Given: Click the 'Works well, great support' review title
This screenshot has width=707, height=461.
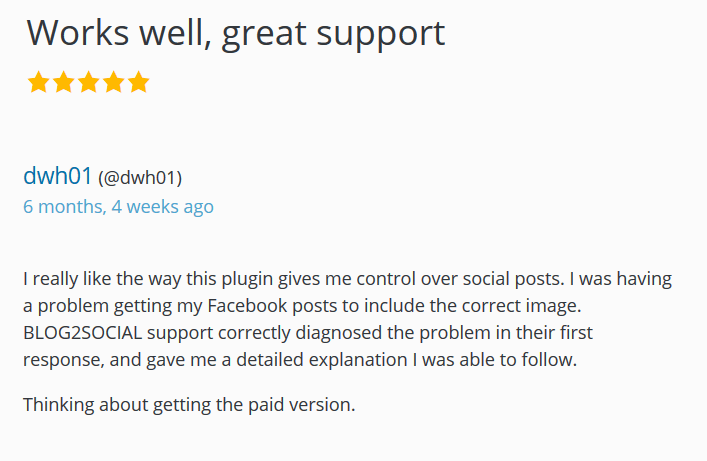Looking at the screenshot, I should (236, 33).
